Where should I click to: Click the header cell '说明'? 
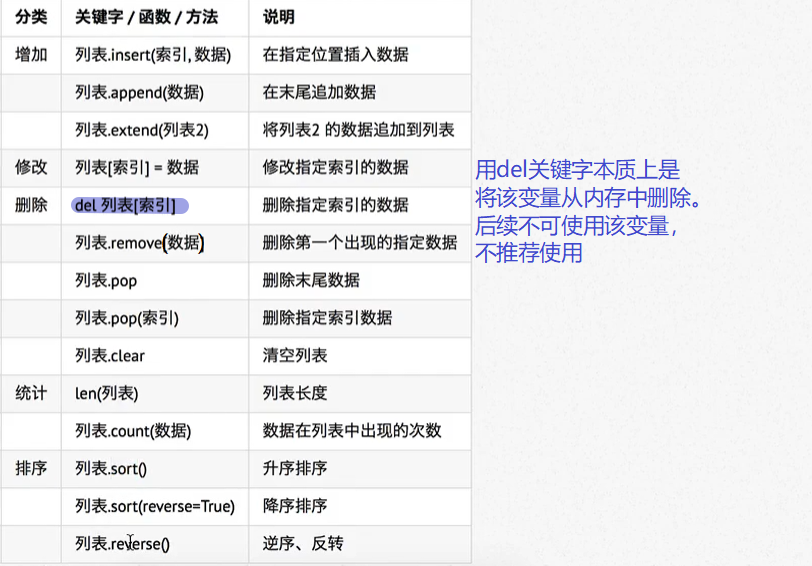click(279, 17)
